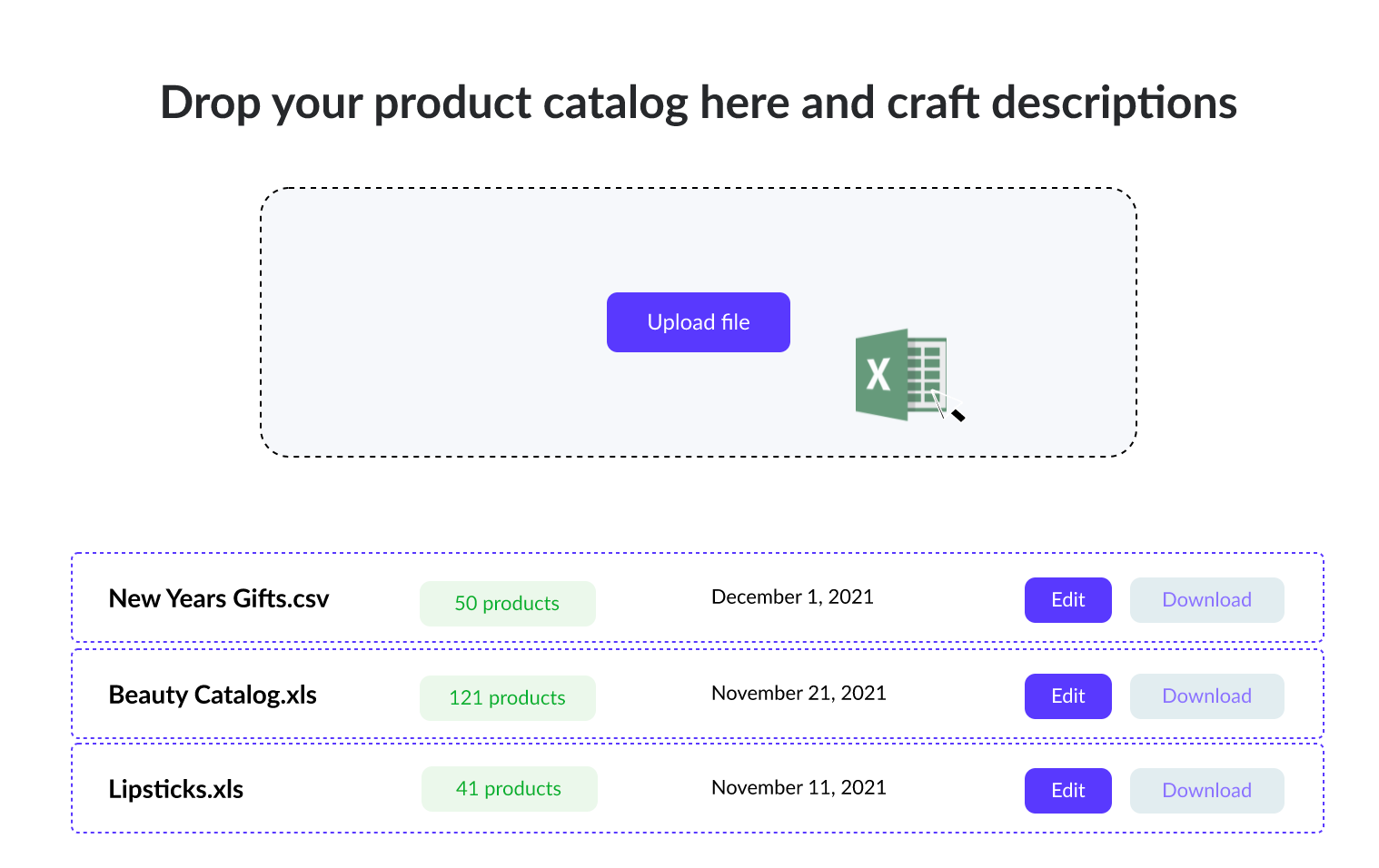Edit the Beauty Catalog.xls entry
Viewport: 1379px width, 868px height.
(1067, 696)
